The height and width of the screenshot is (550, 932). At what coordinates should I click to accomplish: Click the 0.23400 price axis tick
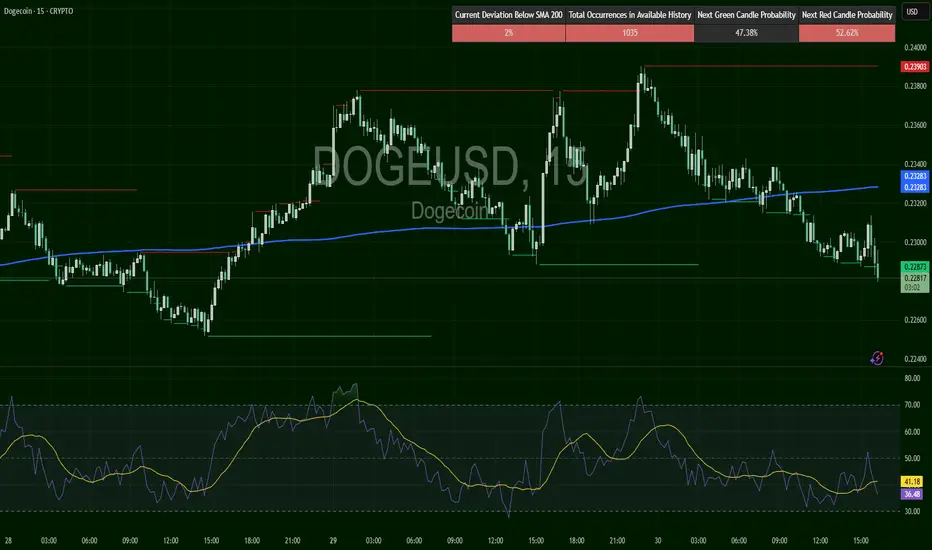coord(915,164)
